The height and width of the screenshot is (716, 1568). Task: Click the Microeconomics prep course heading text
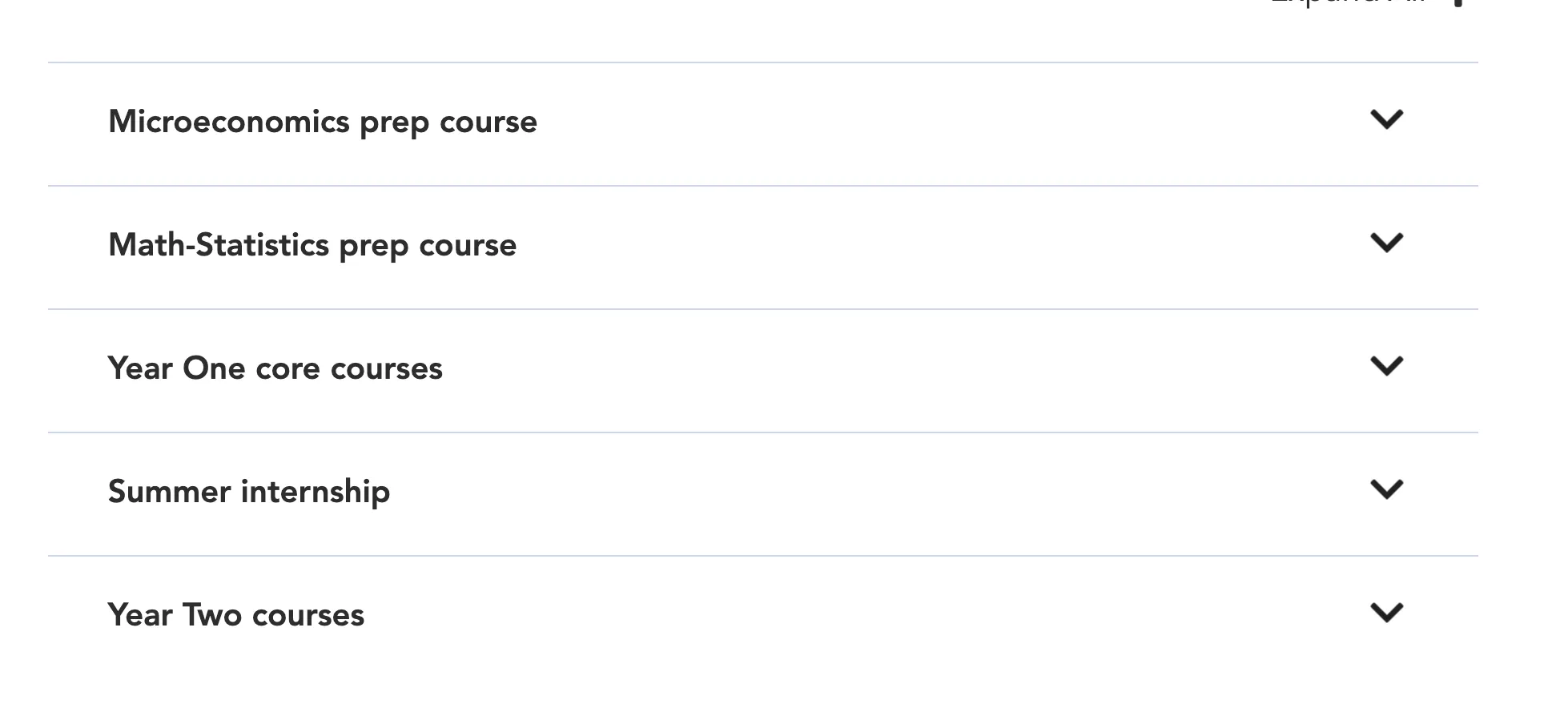click(x=323, y=123)
